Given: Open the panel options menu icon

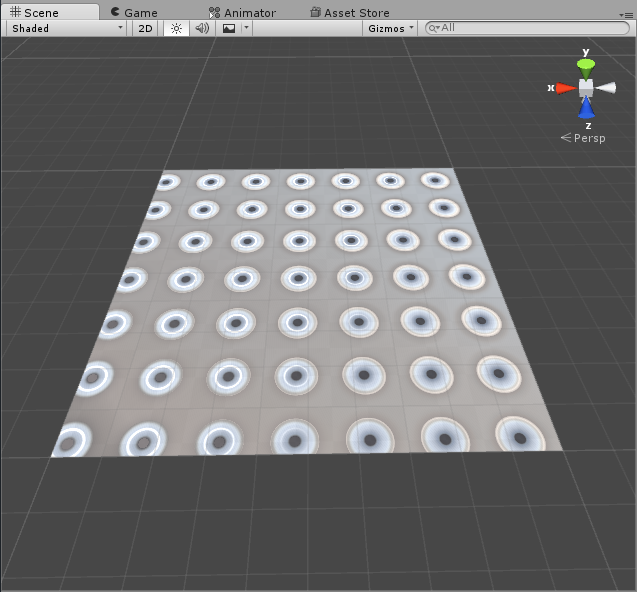Looking at the screenshot, I should (626, 15).
